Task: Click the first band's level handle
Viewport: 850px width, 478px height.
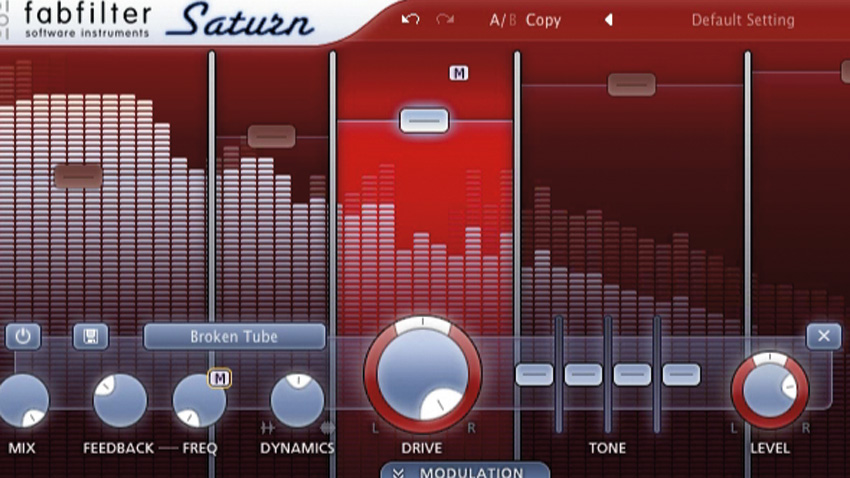Action: 78,176
